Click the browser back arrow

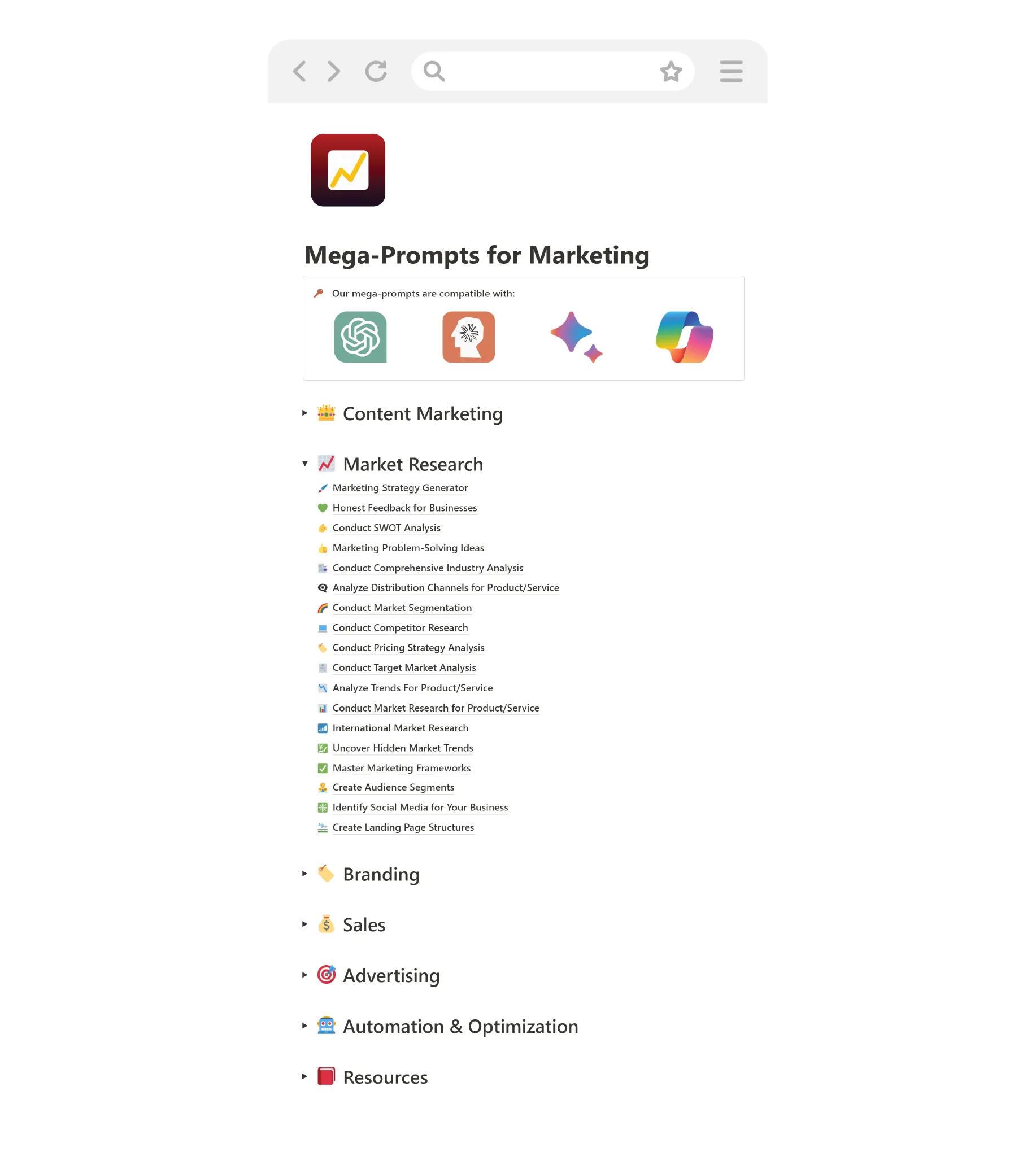pyautogui.click(x=299, y=71)
